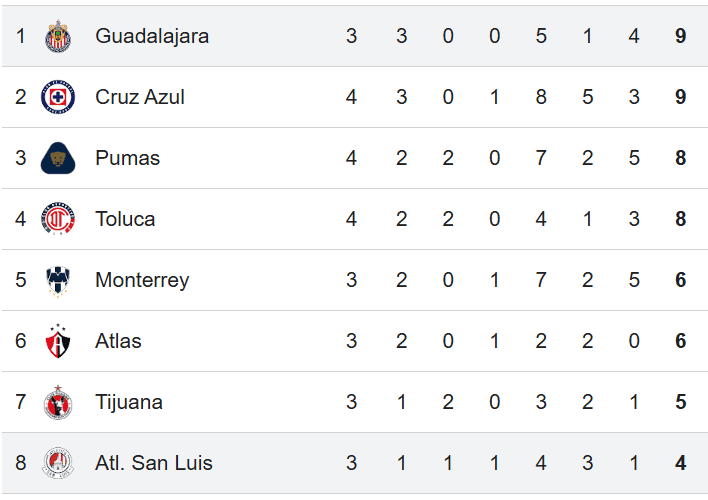This screenshot has width=708, height=500.
Task: Click position number 8 in standings
Action: click(x=21, y=463)
